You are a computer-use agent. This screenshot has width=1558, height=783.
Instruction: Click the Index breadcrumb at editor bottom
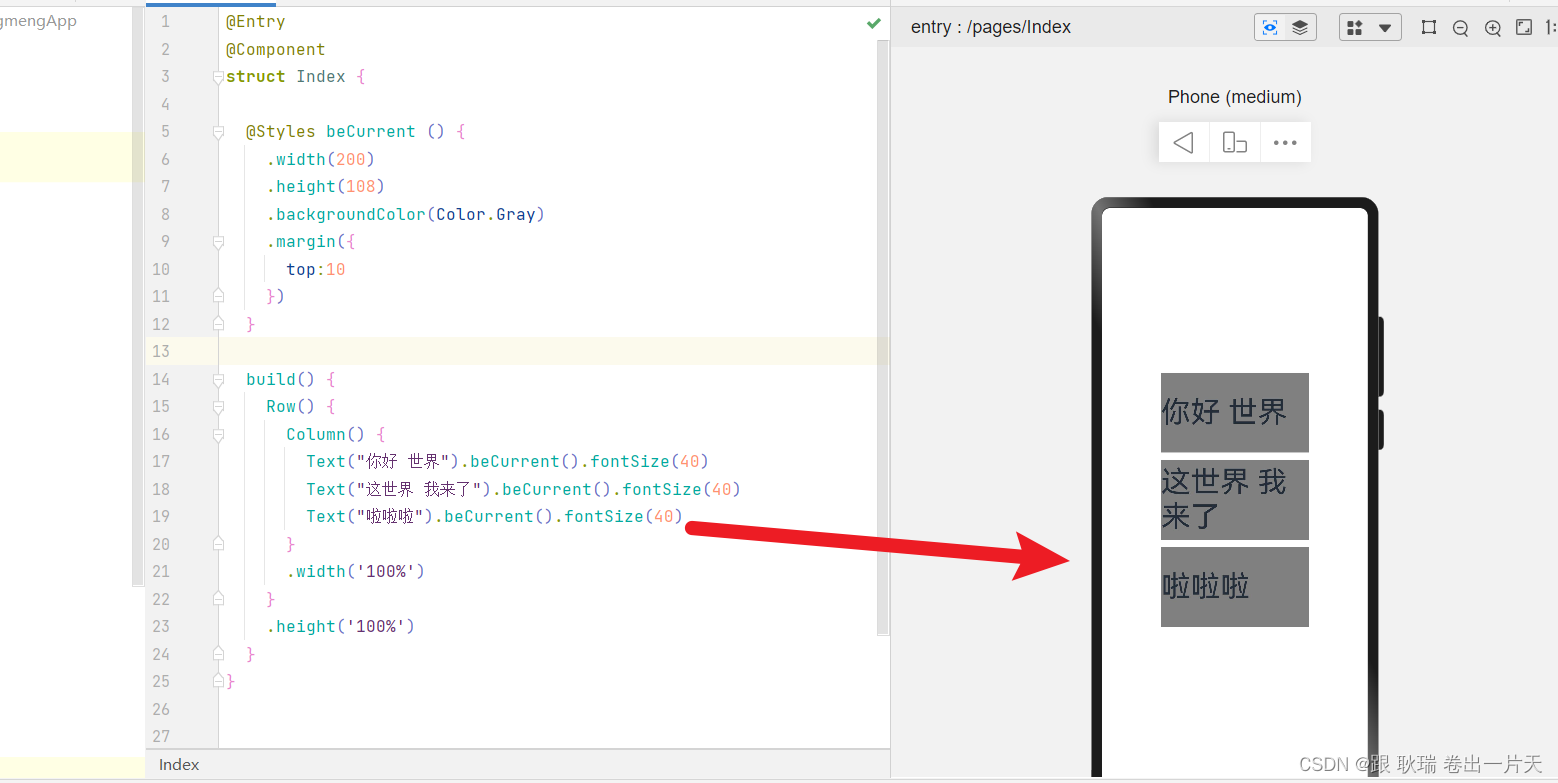click(179, 764)
